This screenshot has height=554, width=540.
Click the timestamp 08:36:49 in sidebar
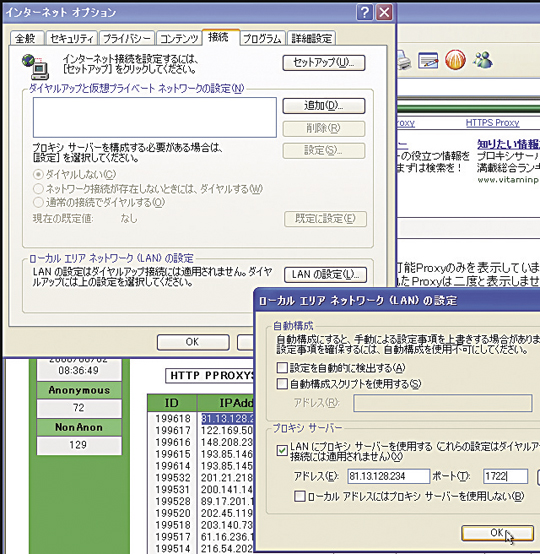click(78, 371)
